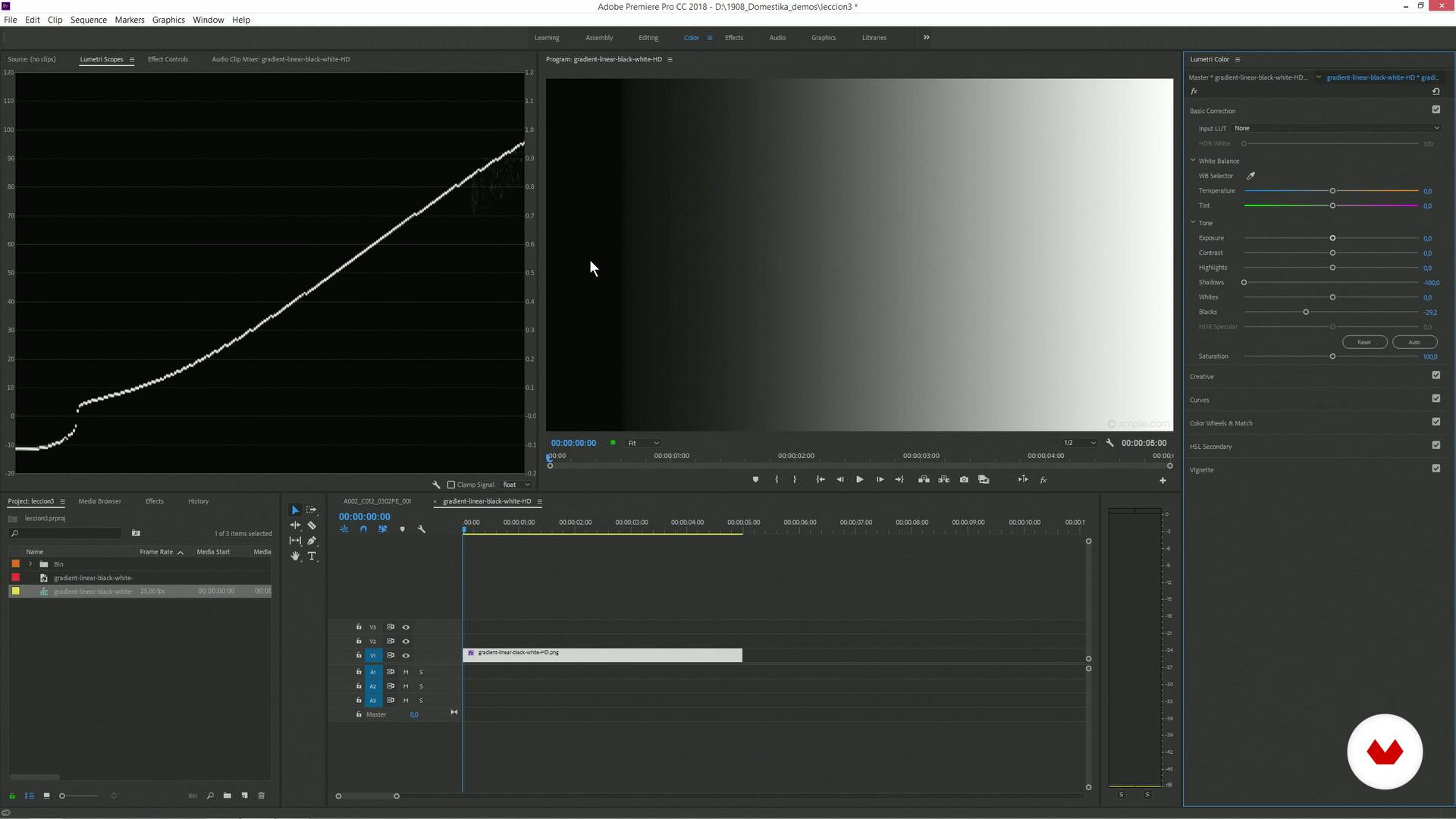Select the Pen tool
This screenshot has height=819, width=1456.
pos(312,541)
